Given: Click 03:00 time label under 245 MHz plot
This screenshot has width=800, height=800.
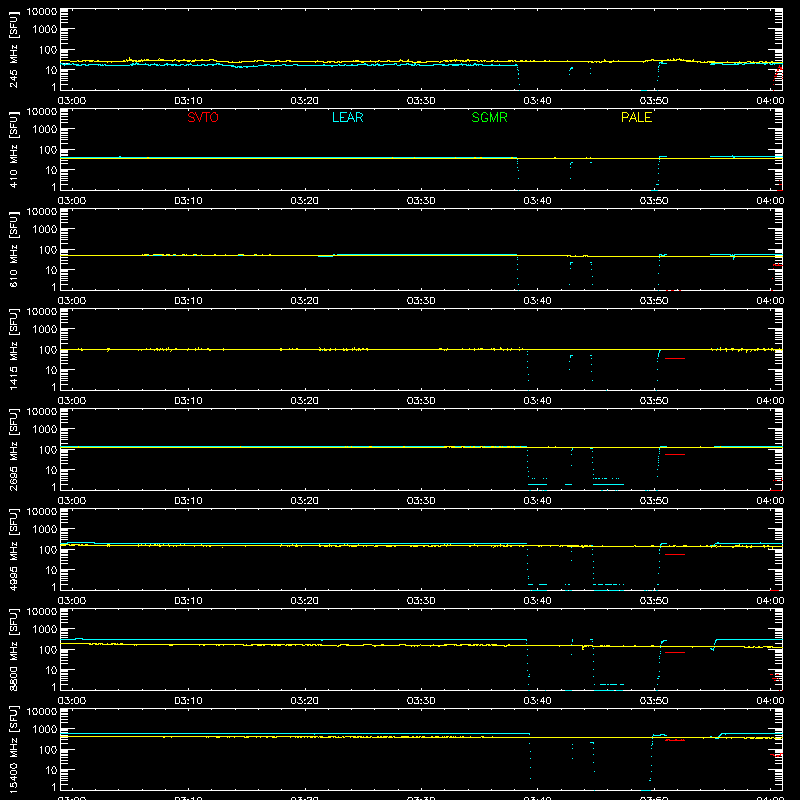Looking at the screenshot, I should coord(72,101).
